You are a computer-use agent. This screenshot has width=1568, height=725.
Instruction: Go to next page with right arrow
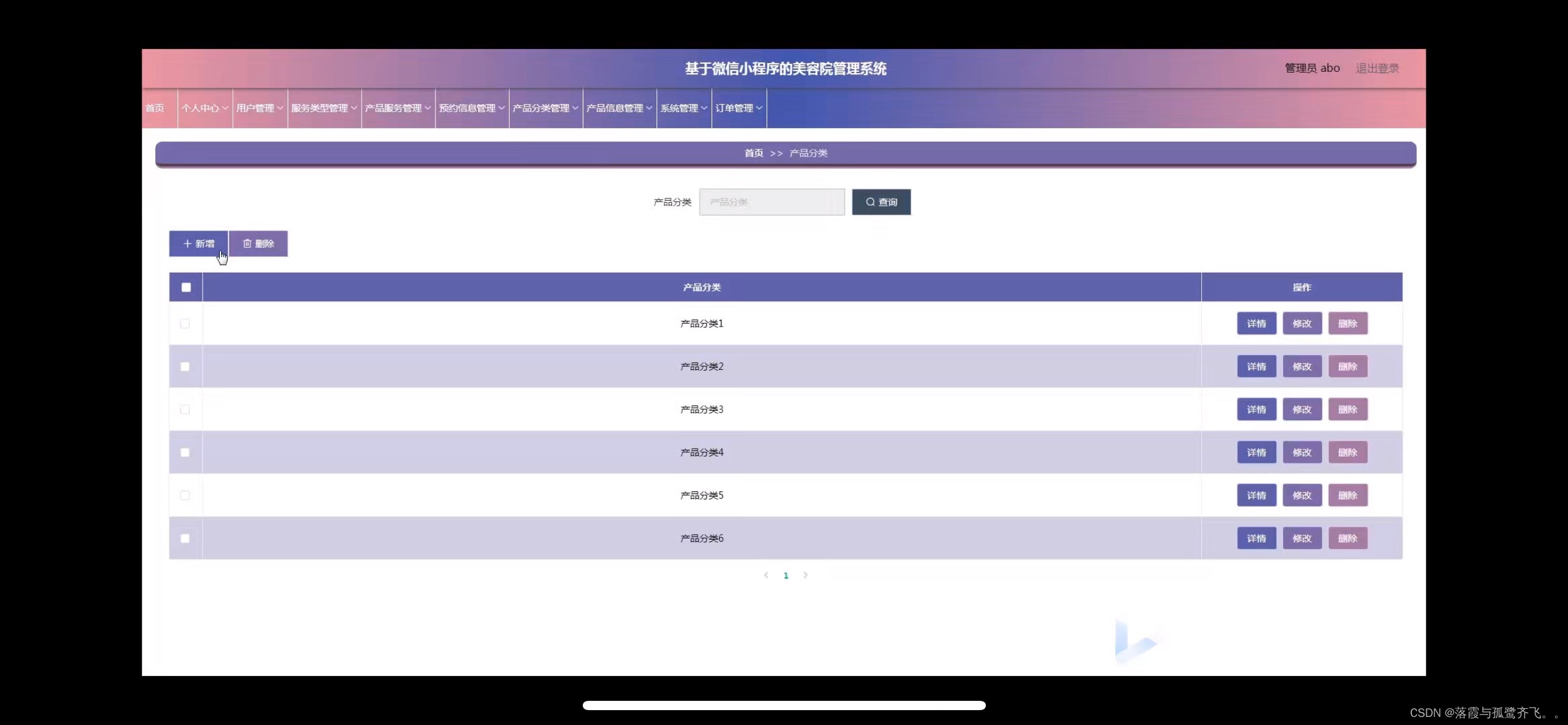pyautogui.click(x=805, y=575)
